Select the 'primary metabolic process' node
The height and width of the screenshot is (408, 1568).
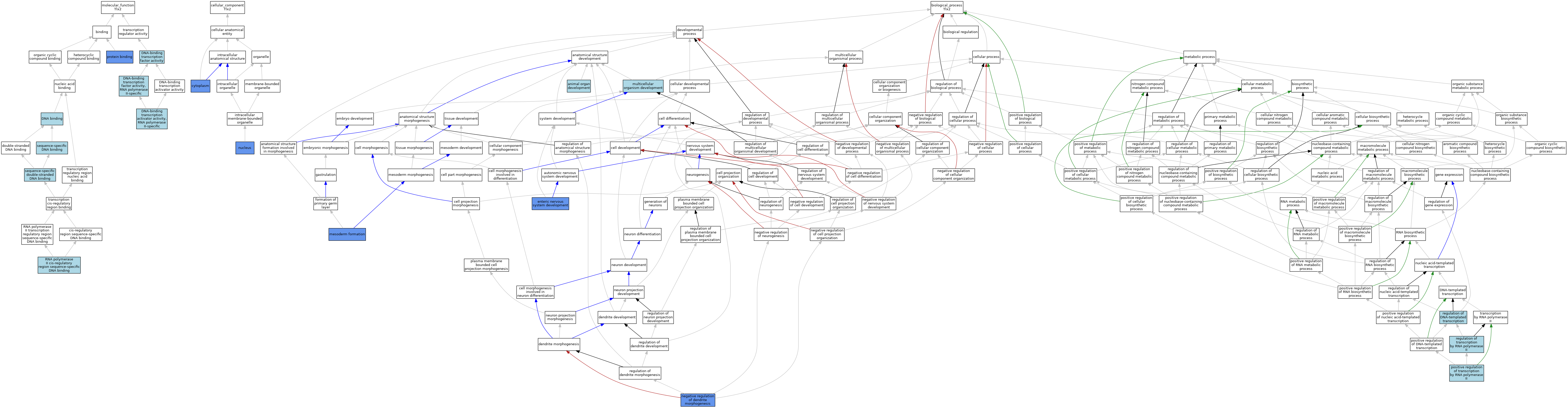tap(1220, 119)
